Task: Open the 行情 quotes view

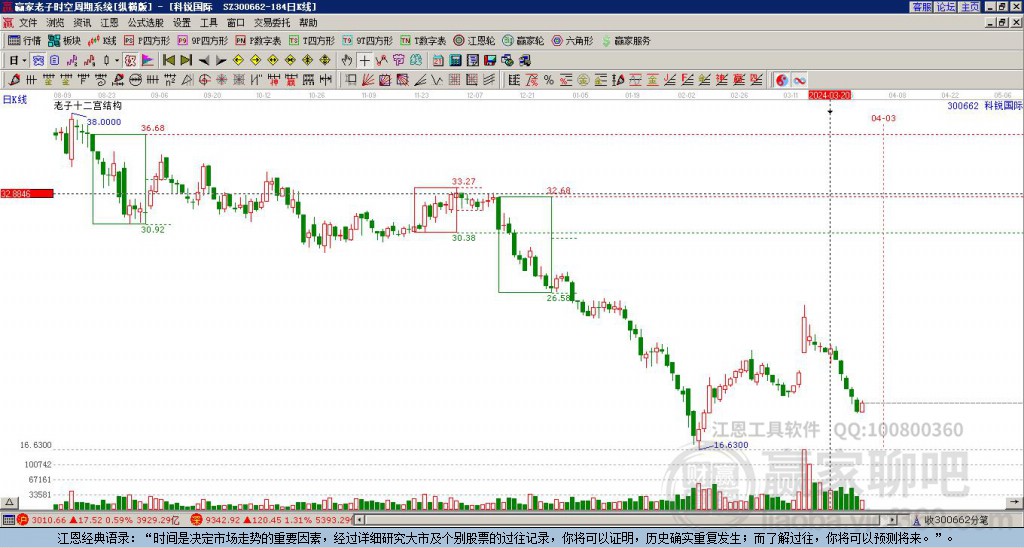Action: pyautogui.click(x=24, y=40)
